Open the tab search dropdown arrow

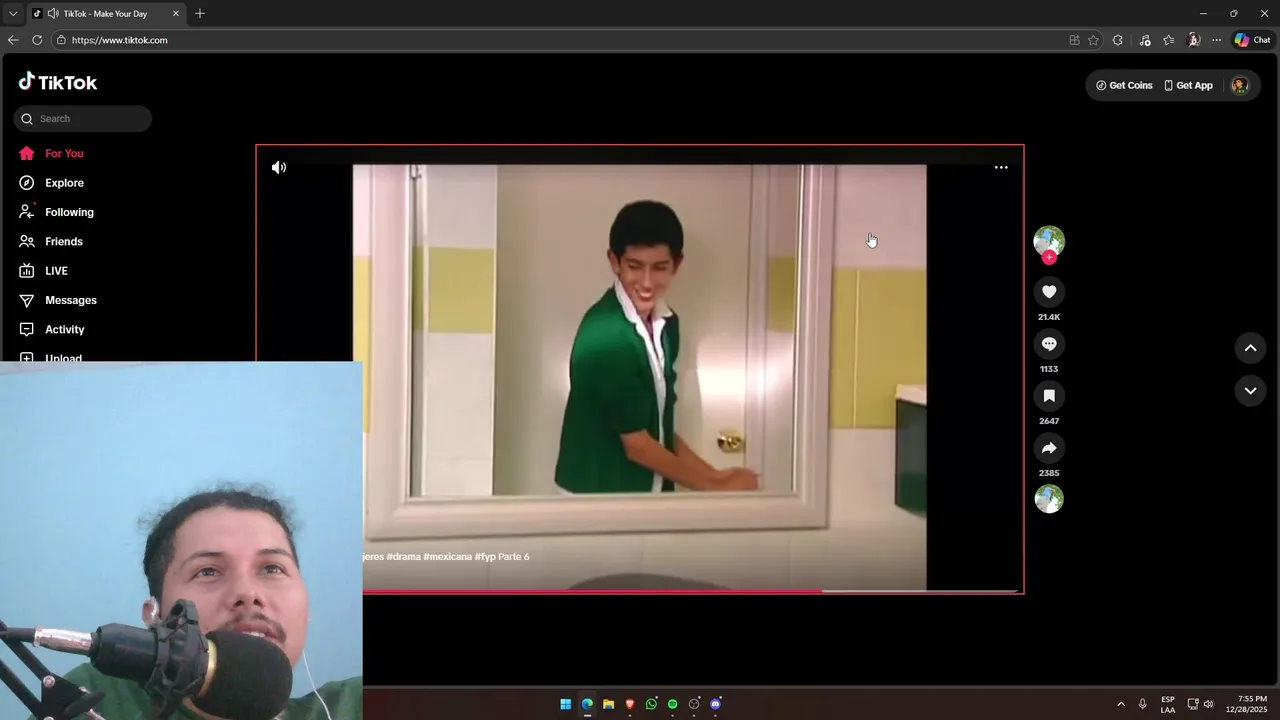click(13, 14)
